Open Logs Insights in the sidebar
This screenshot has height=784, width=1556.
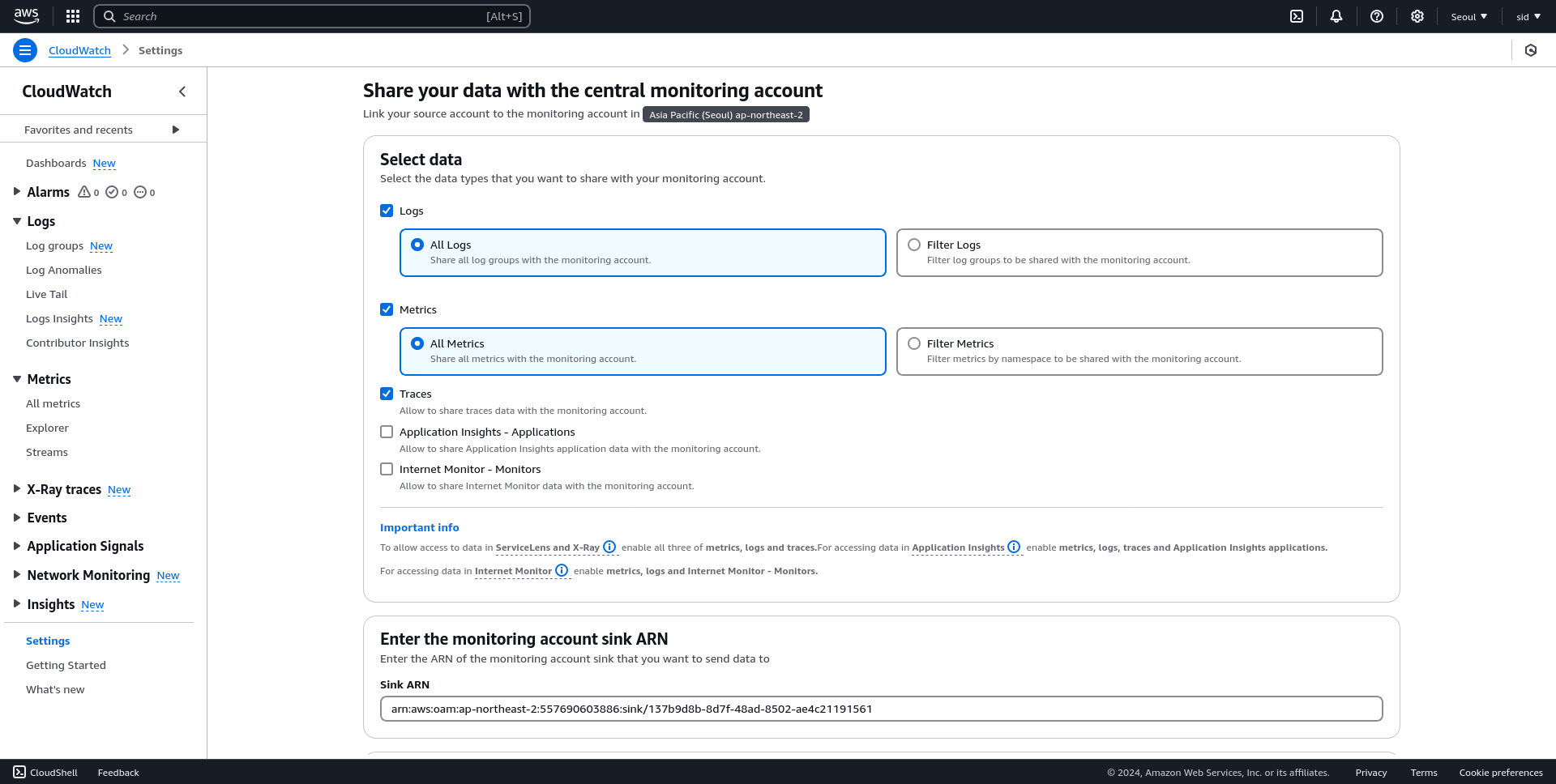59,318
